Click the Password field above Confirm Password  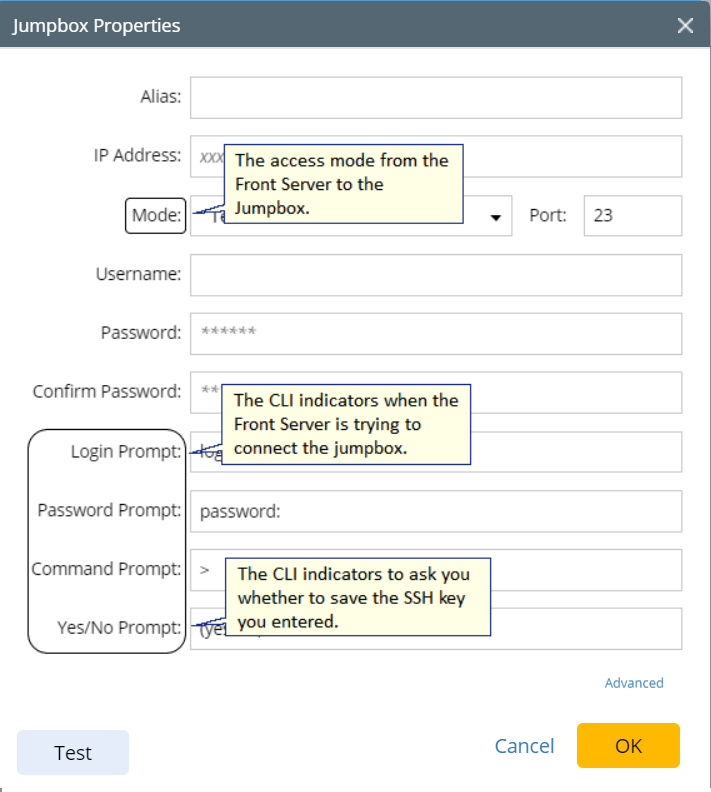436,334
